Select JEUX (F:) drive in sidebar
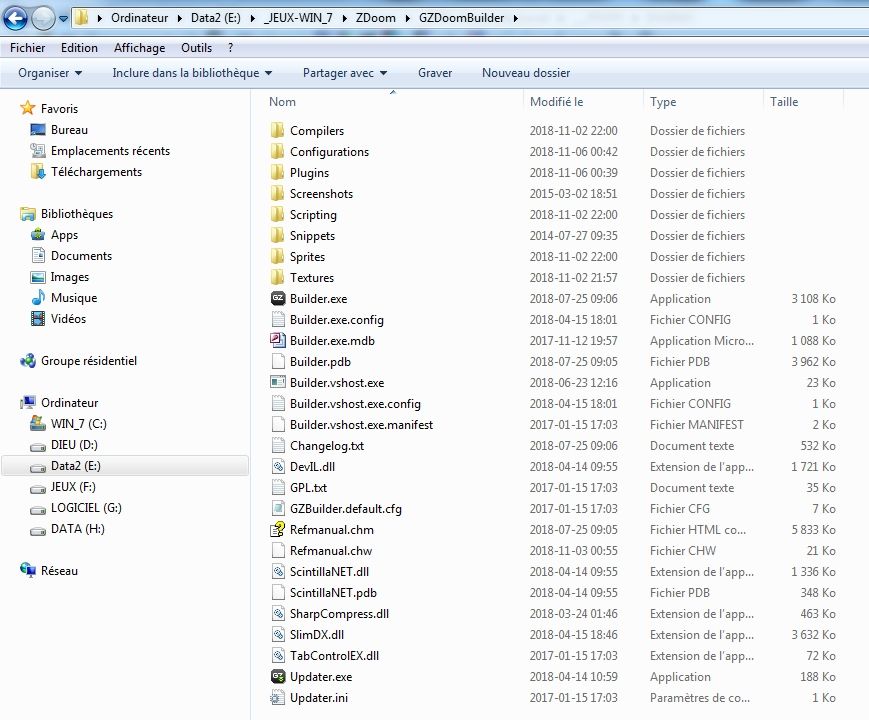Screen dimensions: 869x720 point(73,487)
